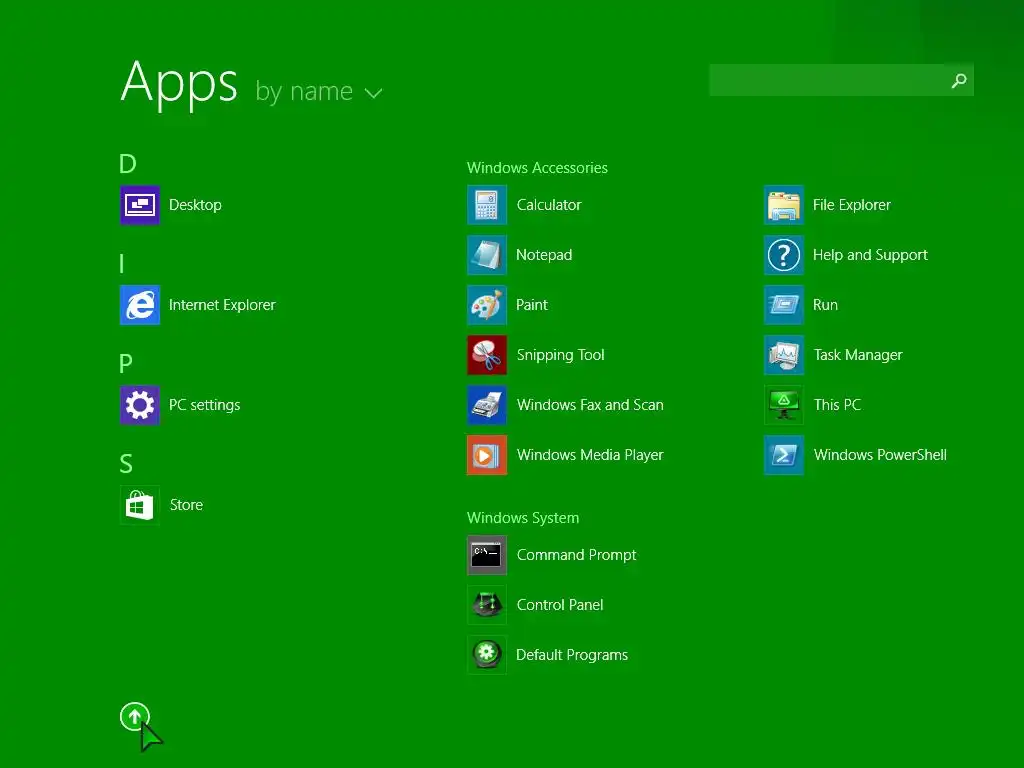Click the 'Windows Fax and Scan' label
Viewport: 1024px width, 768px height.
click(x=590, y=405)
